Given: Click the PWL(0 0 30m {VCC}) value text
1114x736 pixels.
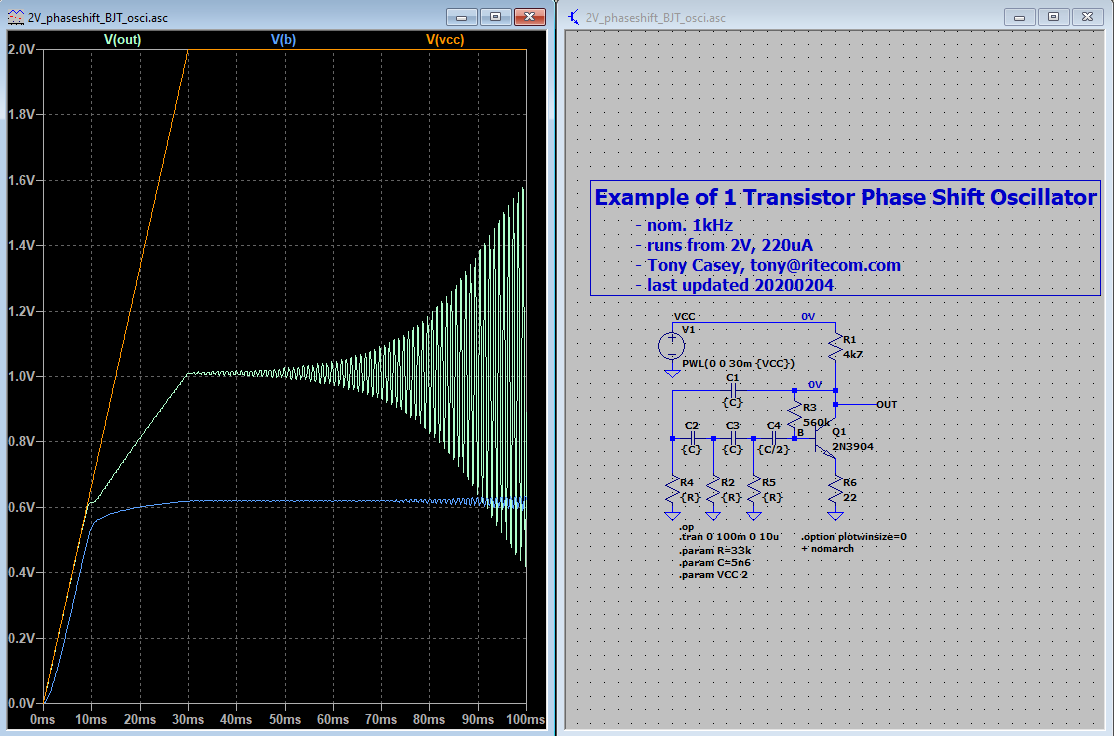Looking at the screenshot, I should 738,364.
